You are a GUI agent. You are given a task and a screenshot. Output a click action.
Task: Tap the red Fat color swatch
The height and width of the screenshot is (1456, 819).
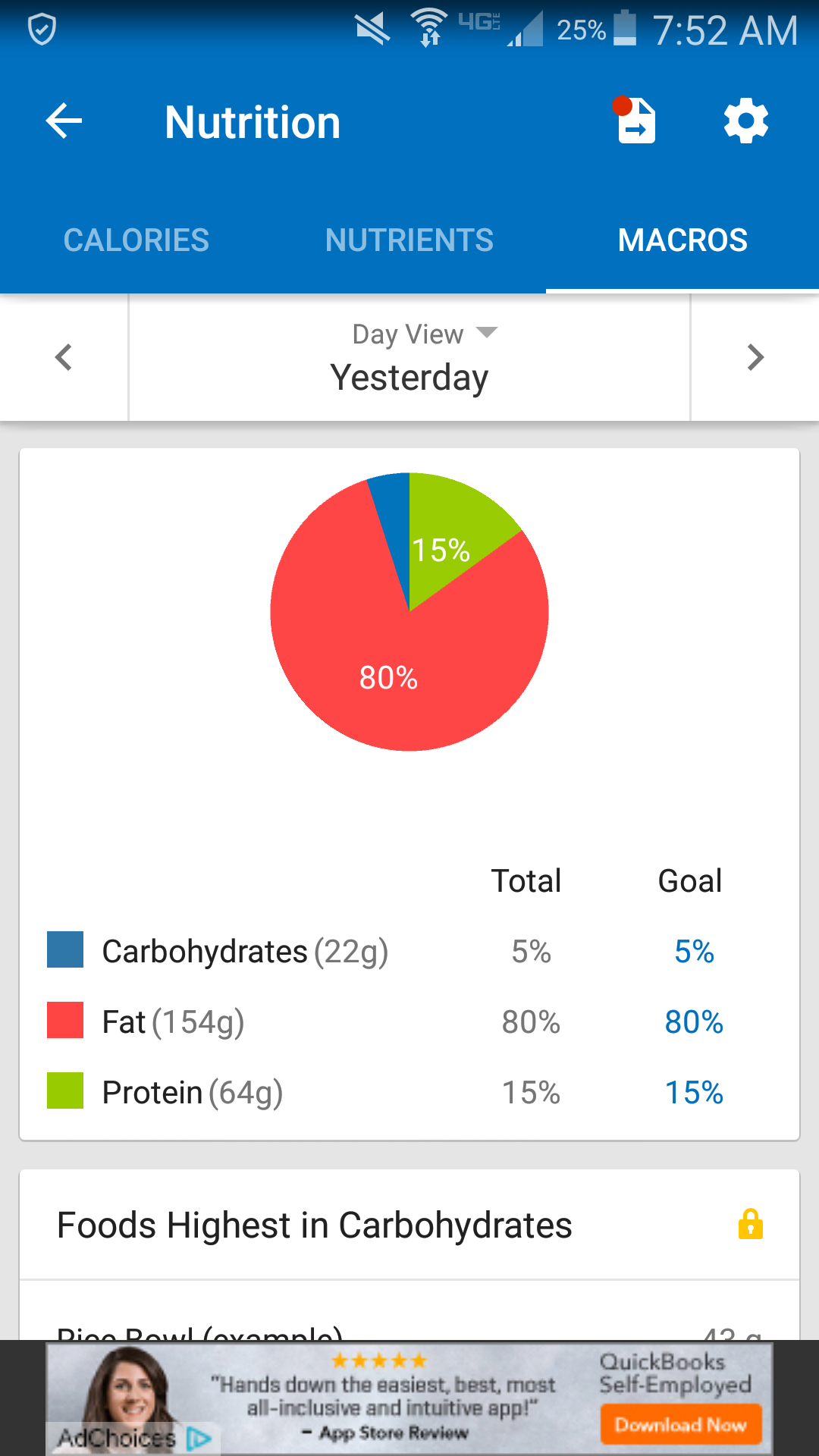(x=65, y=1020)
